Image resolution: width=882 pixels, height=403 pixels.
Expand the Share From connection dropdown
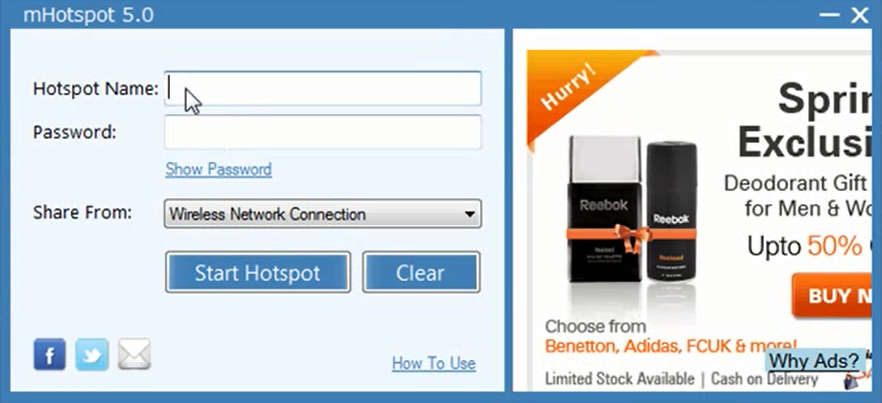pyautogui.click(x=323, y=214)
